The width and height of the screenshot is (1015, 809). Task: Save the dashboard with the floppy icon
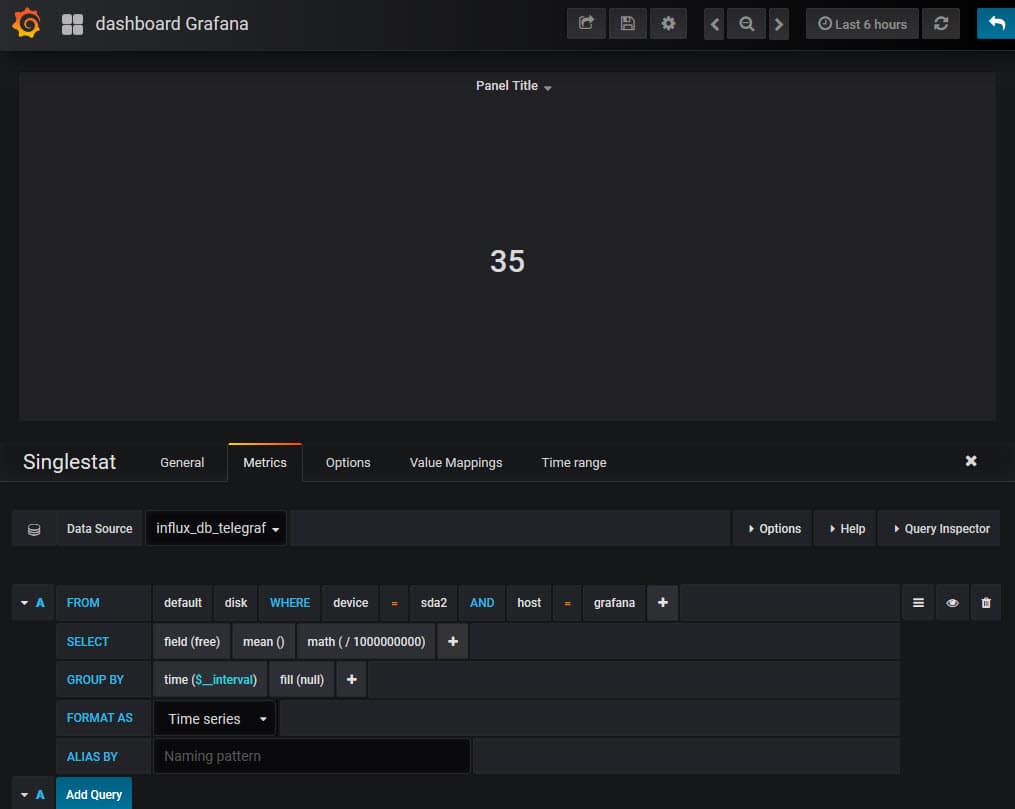pyautogui.click(x=627, y=24)
